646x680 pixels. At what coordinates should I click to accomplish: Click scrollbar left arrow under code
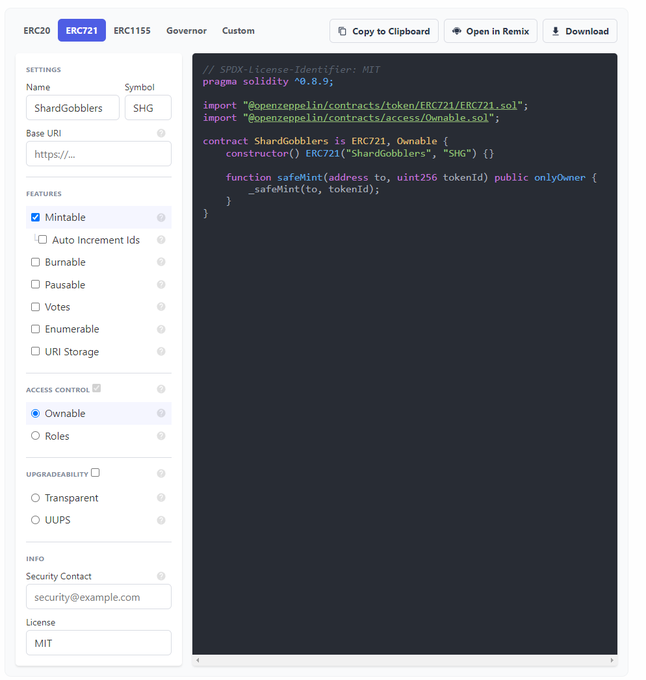(198, 660)
